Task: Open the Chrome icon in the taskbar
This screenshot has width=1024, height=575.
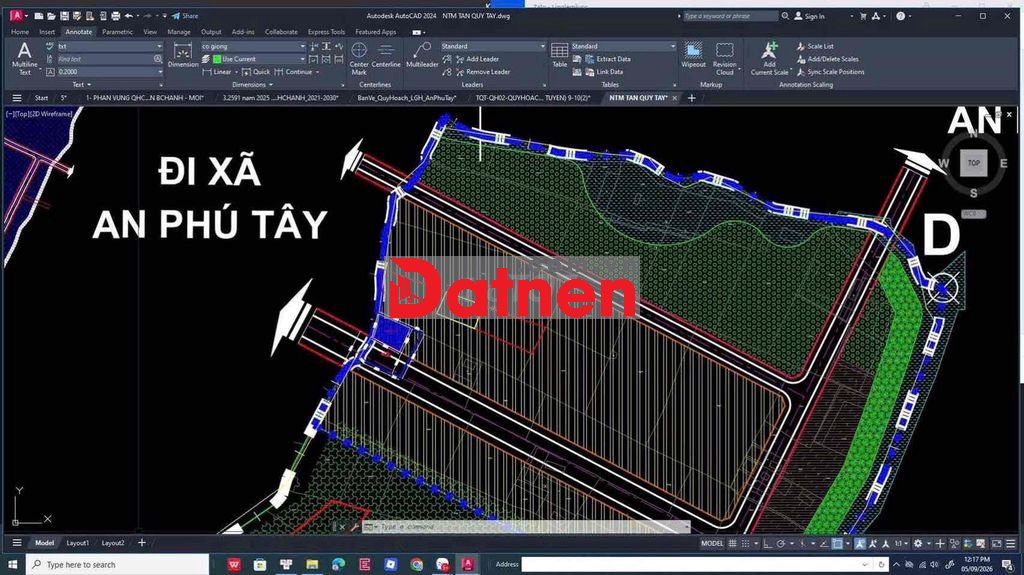Action: (417, 564)
